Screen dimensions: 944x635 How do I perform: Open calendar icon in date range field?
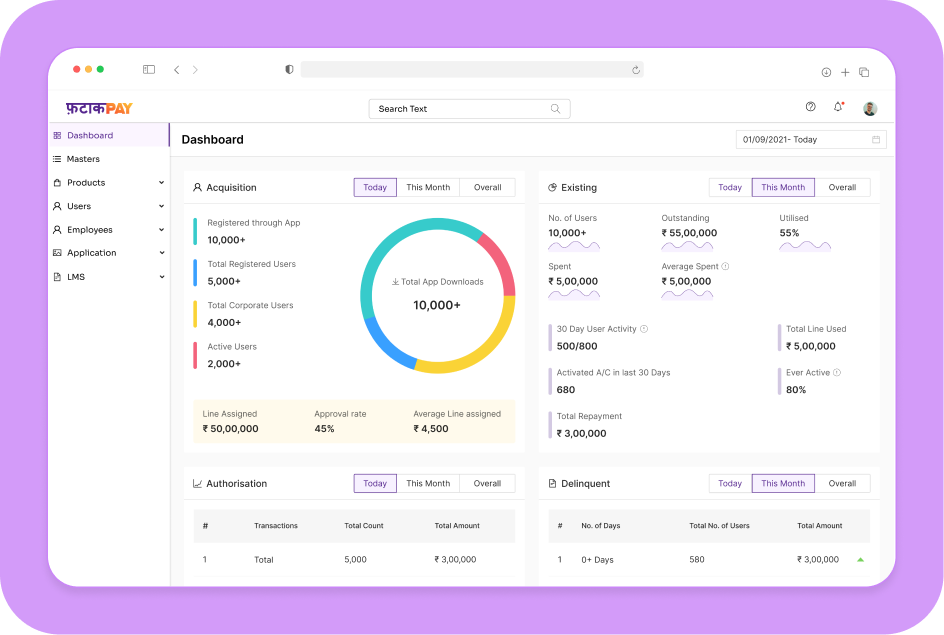click(x=876, y=140)
